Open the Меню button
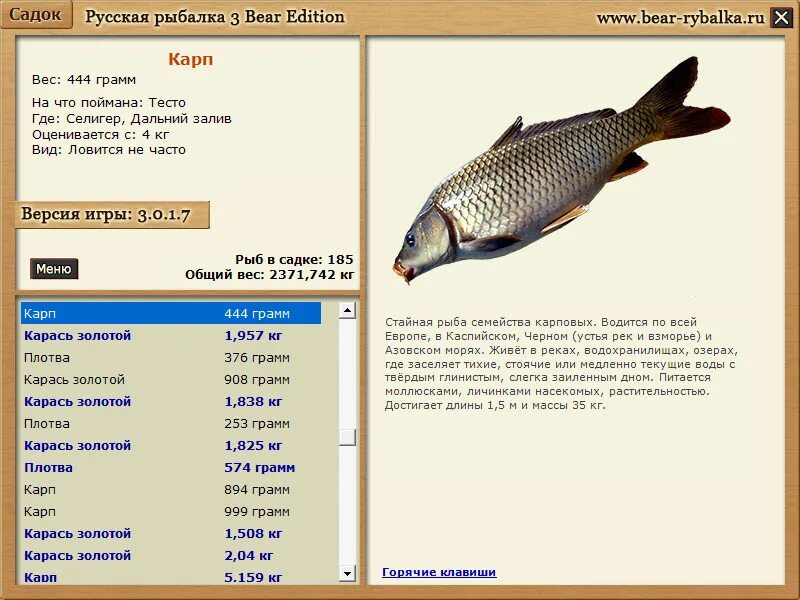Viewport: 800px width, 600px height. tap(54, 269)
